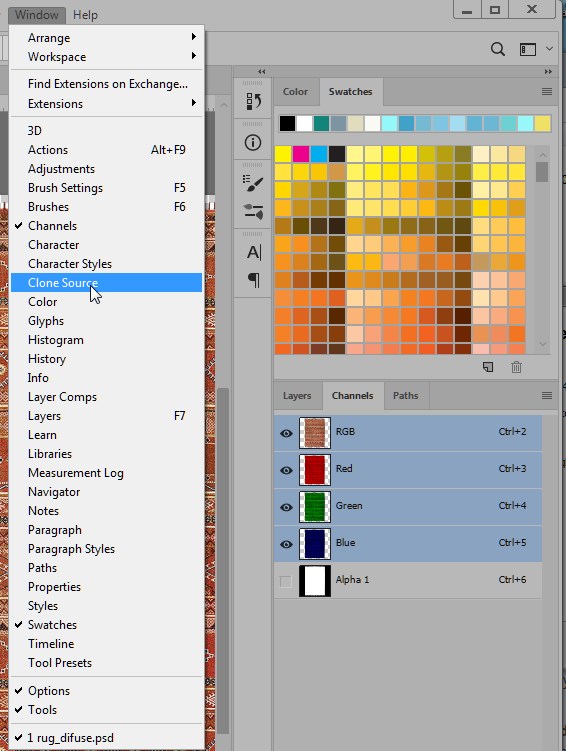The image size is (566, 751).
Task: Hide the Red channel
Action: point(286,470)
